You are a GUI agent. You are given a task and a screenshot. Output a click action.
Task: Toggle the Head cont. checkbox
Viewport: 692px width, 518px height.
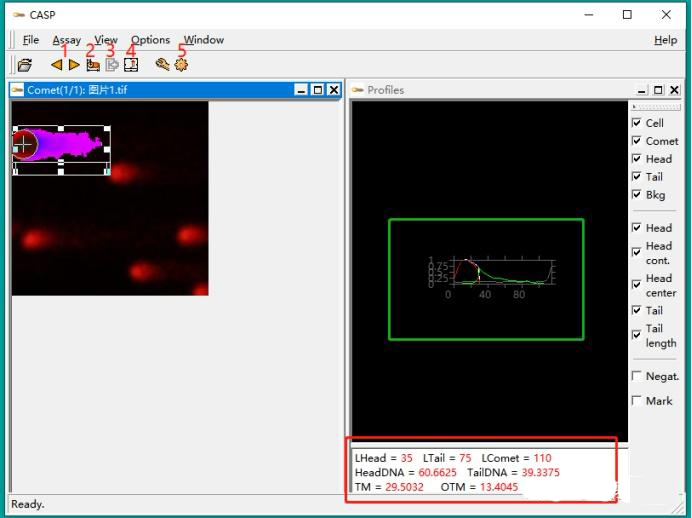[636, 252]
